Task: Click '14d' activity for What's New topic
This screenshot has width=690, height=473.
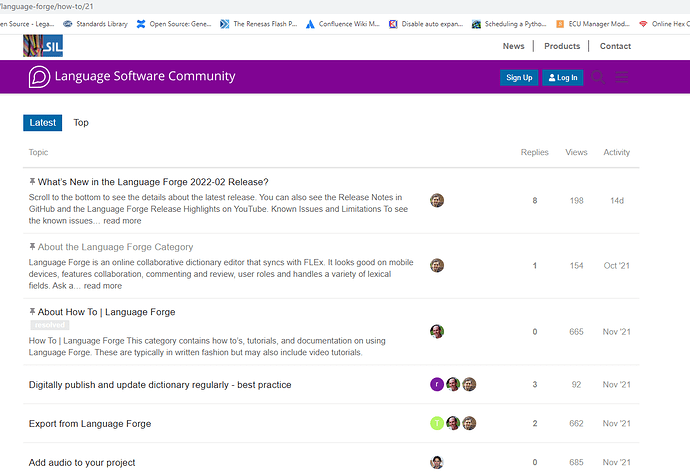Action: [617, 201]
